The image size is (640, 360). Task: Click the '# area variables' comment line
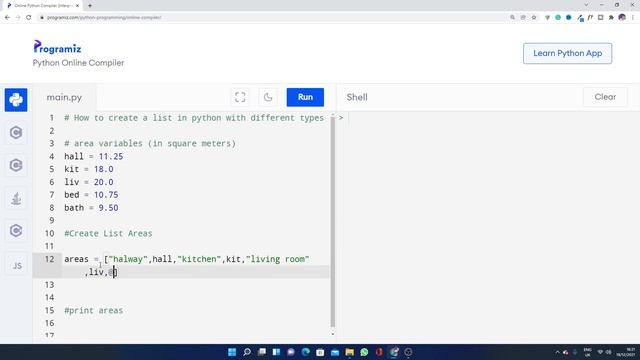(150, 144)
